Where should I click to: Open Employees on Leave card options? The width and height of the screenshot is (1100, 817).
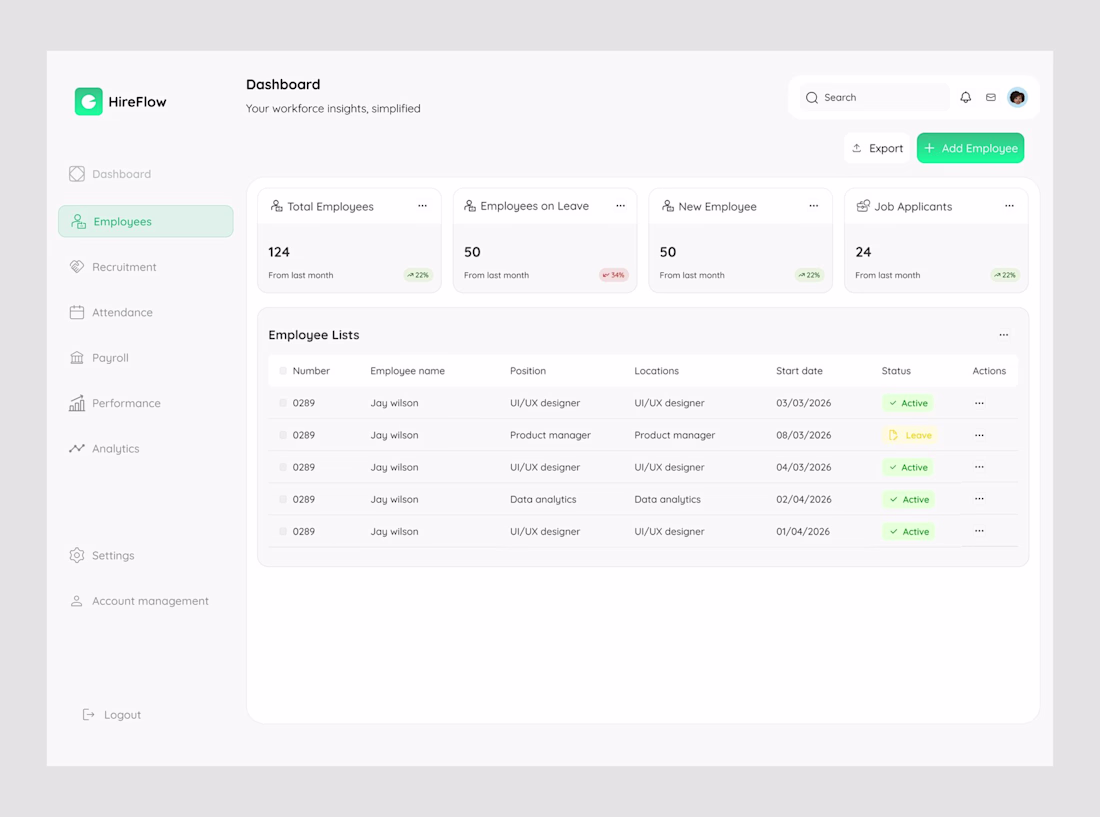pos(620,206)
